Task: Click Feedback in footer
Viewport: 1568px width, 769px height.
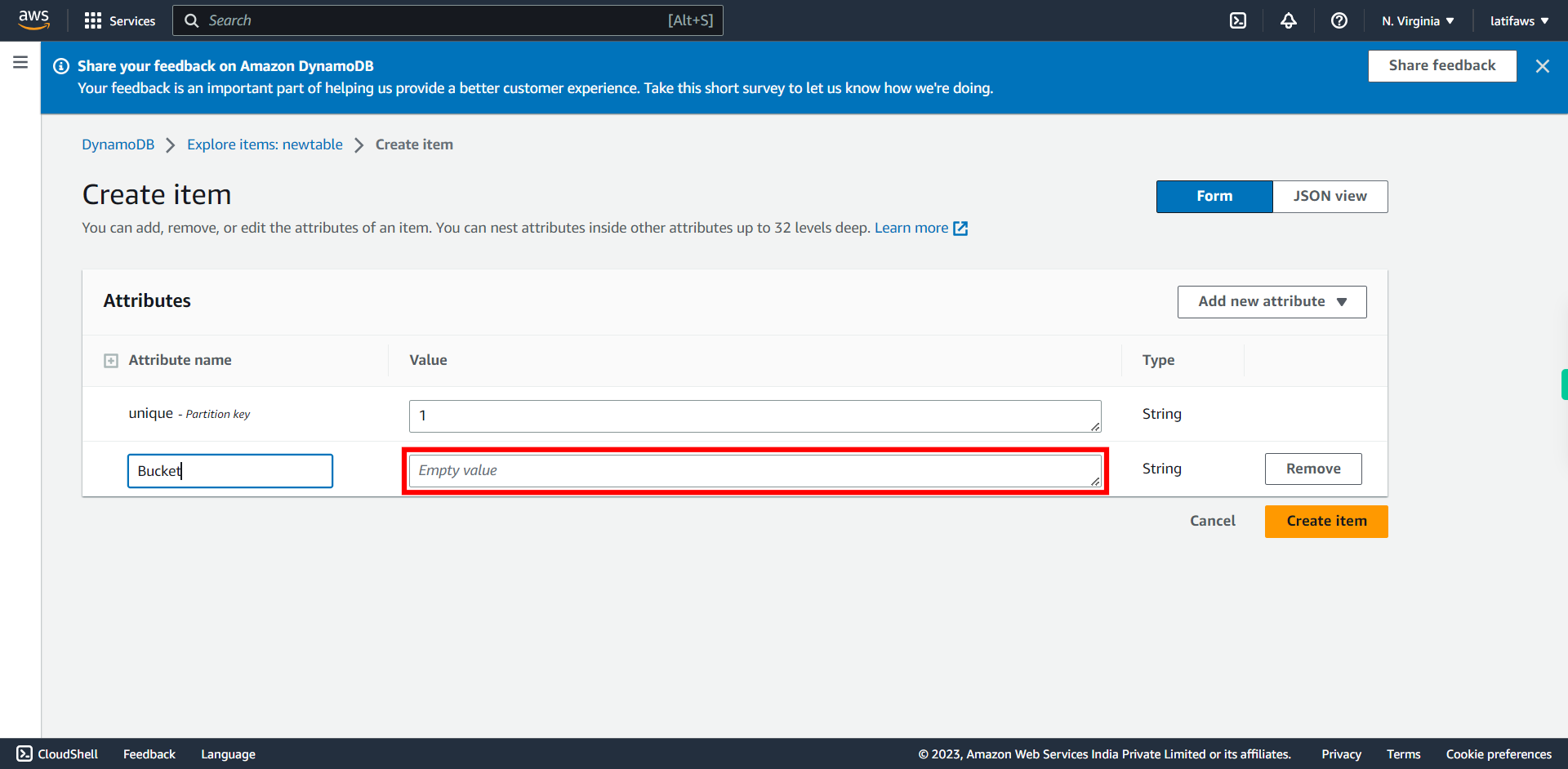Action: (x=149, y=754)
